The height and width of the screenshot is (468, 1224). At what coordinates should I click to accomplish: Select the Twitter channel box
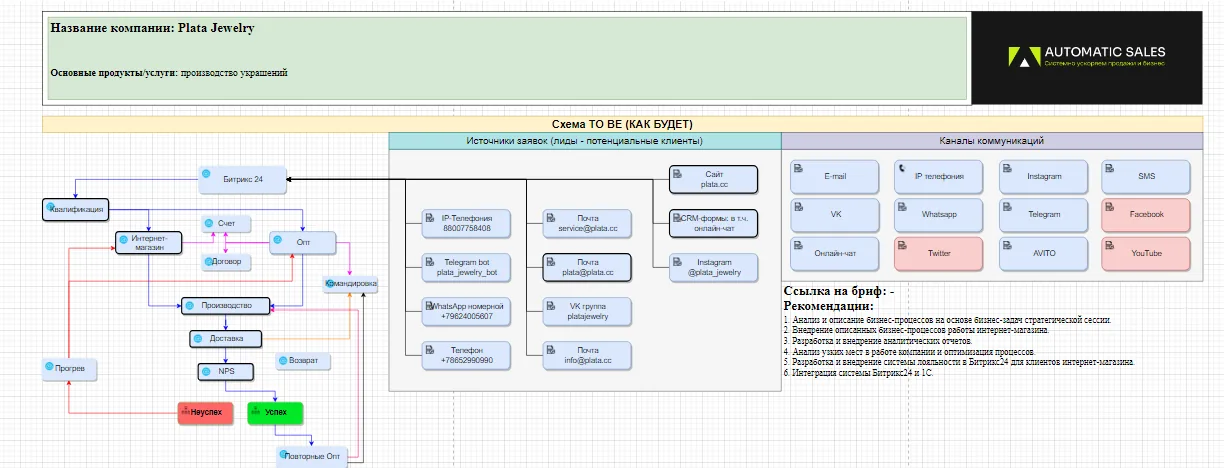(939, 253)
